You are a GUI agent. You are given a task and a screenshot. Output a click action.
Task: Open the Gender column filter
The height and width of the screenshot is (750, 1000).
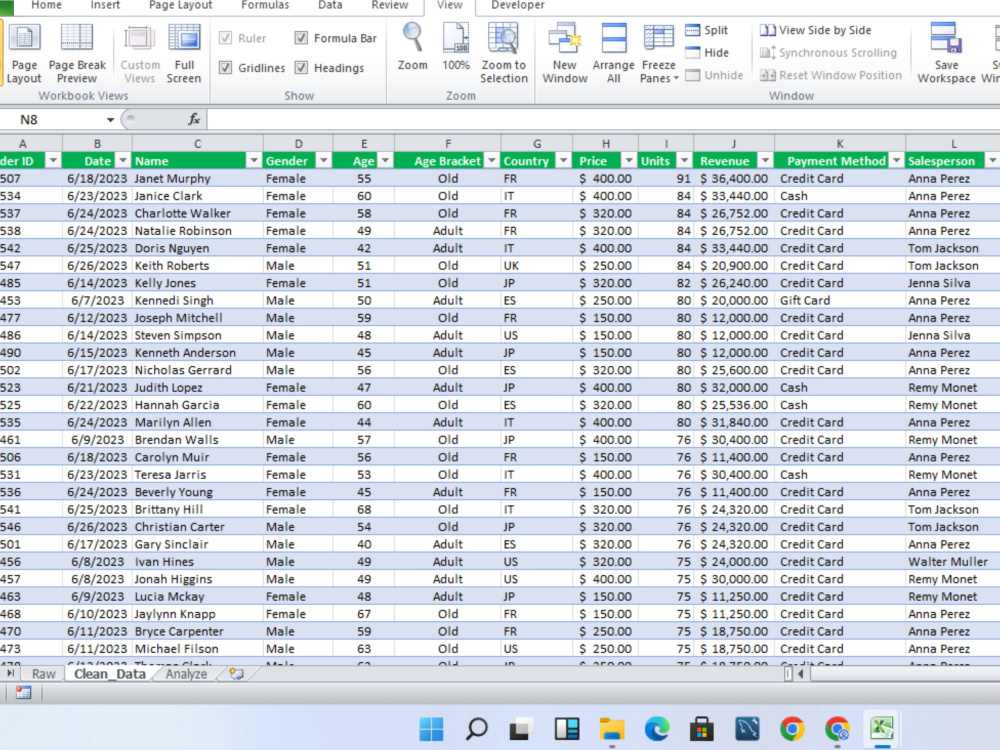pyautogui.click(x=323, y=161)
